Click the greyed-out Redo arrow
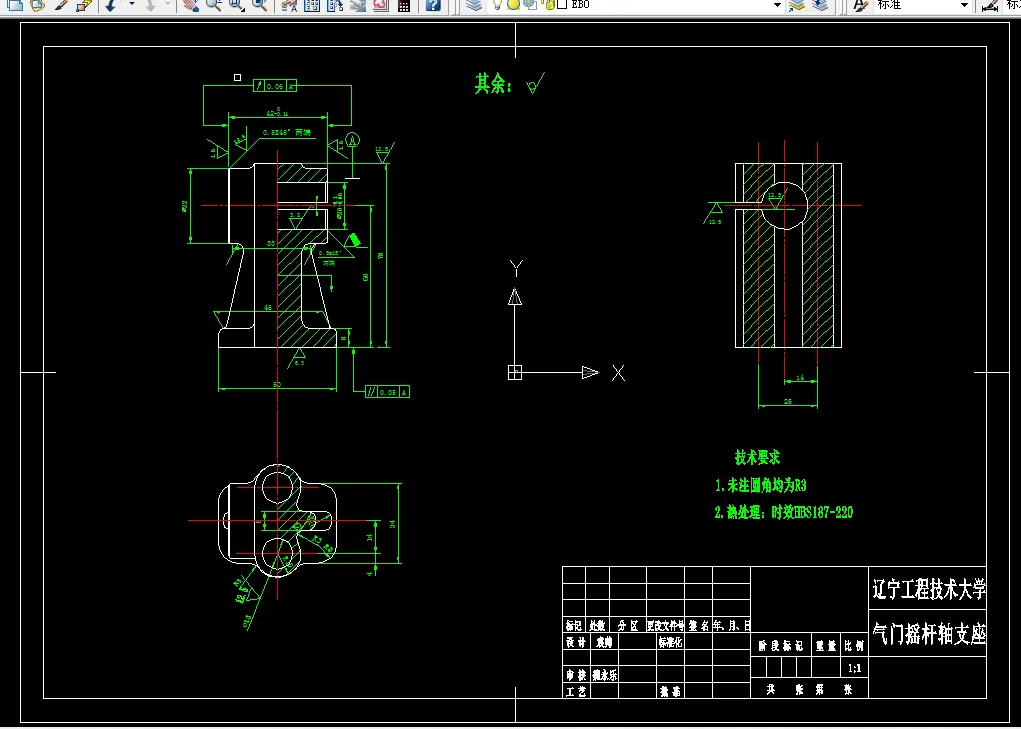The height and width of the screenshot is (729, 1021). click(150, 5)
